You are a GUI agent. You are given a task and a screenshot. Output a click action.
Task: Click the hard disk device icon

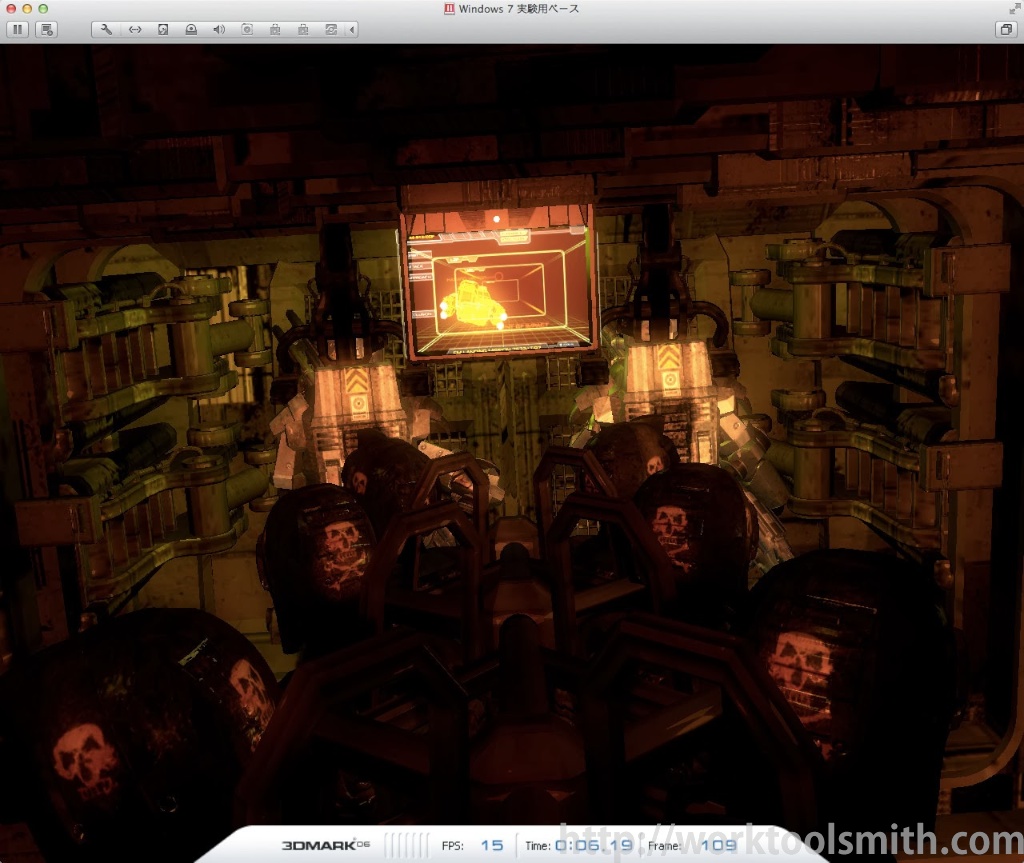[x=163, y=29]
